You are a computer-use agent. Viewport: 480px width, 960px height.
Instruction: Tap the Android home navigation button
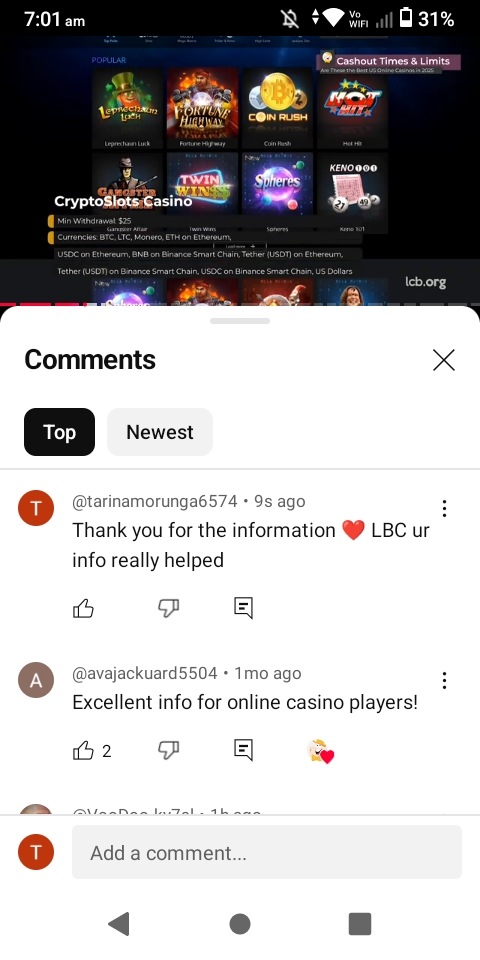click(239, 924)
